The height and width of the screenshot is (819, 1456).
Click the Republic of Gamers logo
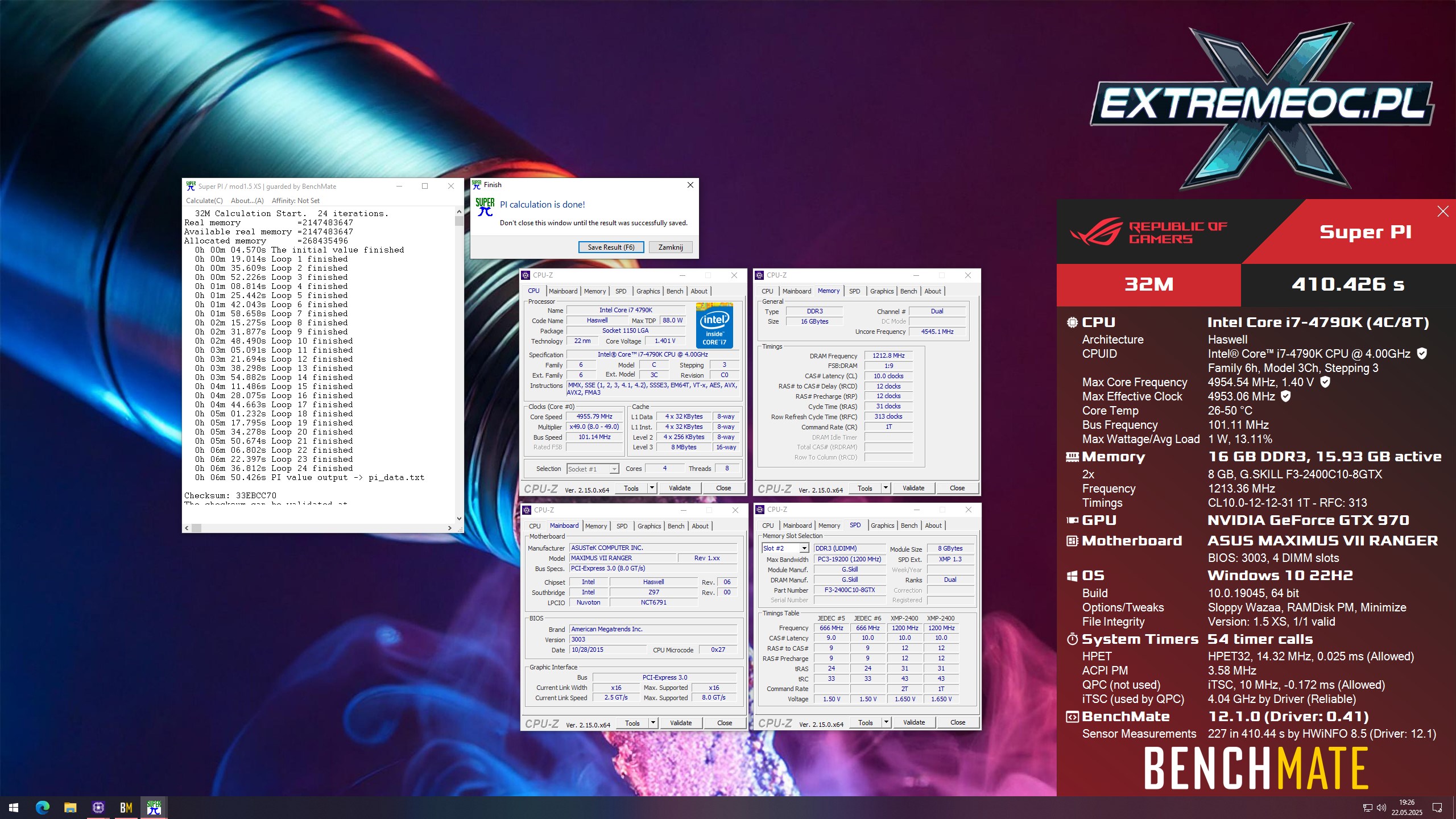click(1148, 231)
